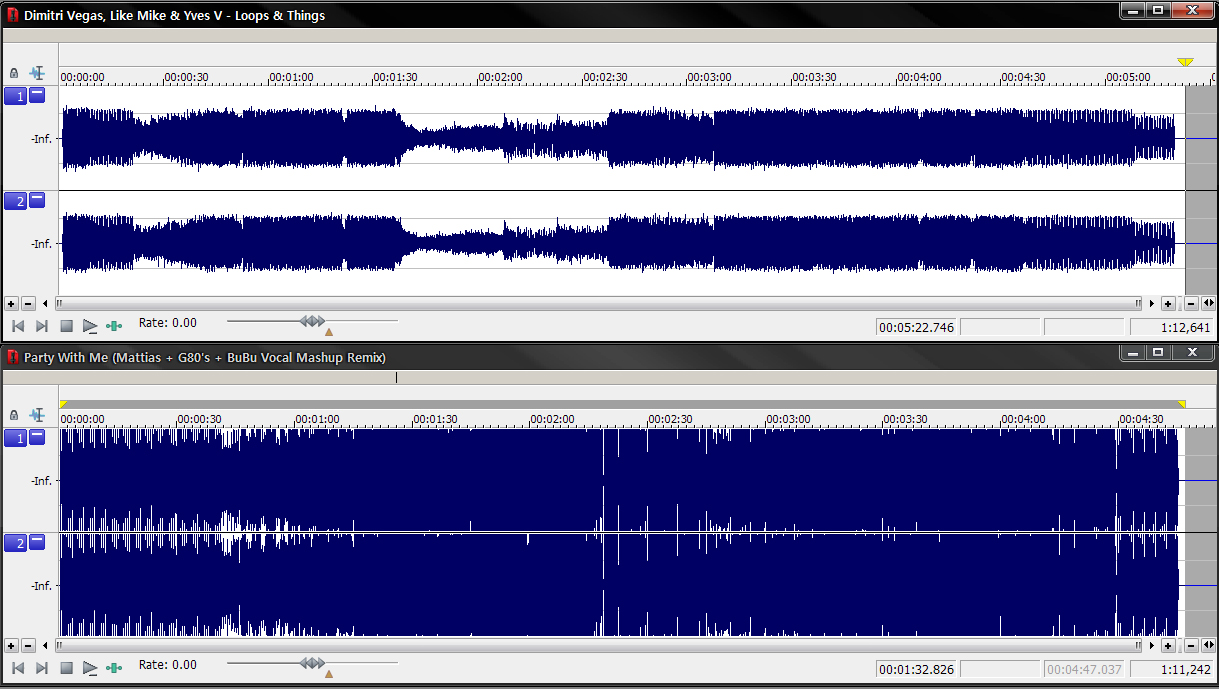
Task: Click the 1:11,242 zoom ratio field
Action: (1172, 669)
